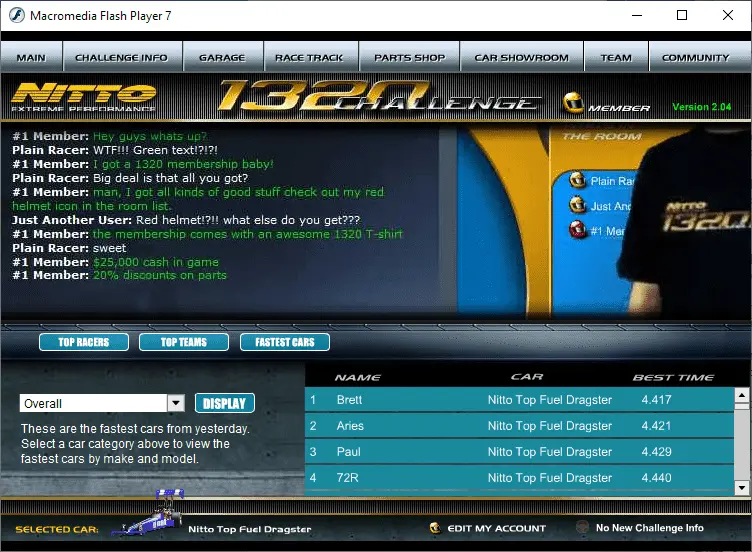Click Just Another User's helmet icon
The image size is (752, 552).
(577, 205)
